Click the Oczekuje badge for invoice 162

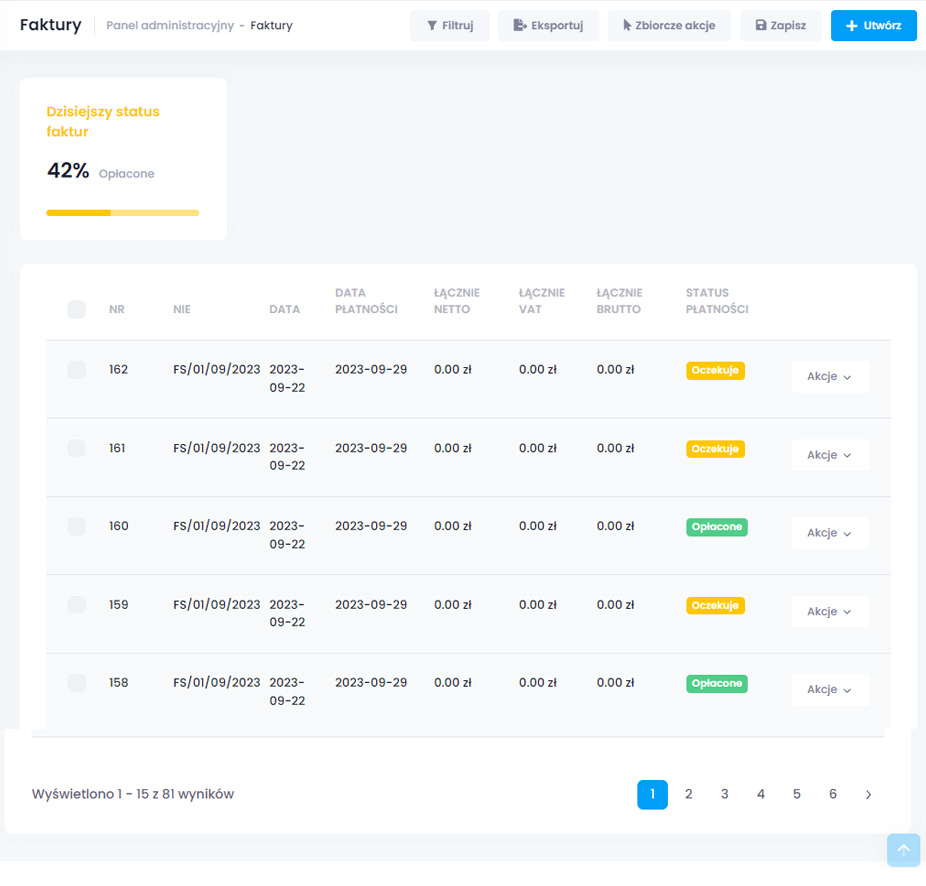(x=715, y=370)
